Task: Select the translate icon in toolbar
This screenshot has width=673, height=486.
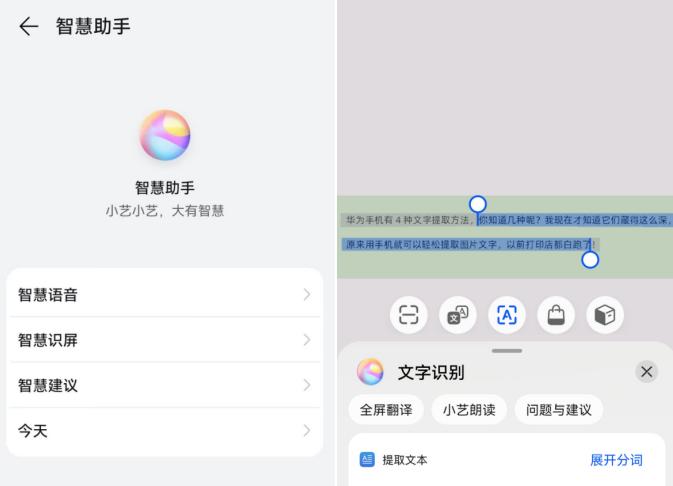Action: (458, 315)
